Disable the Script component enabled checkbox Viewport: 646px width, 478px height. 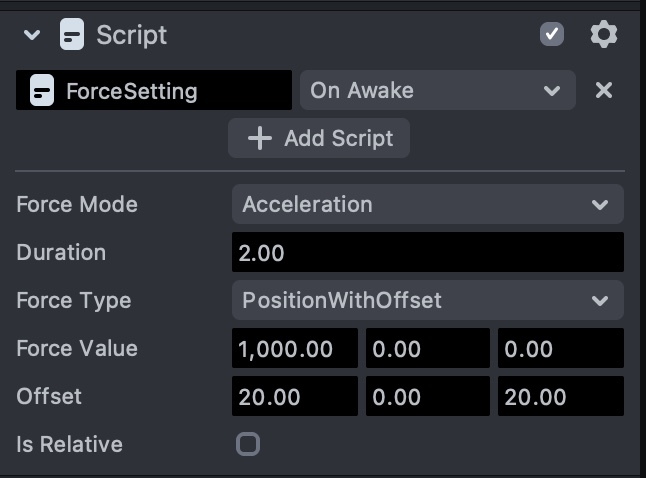[x=552, y=35]
